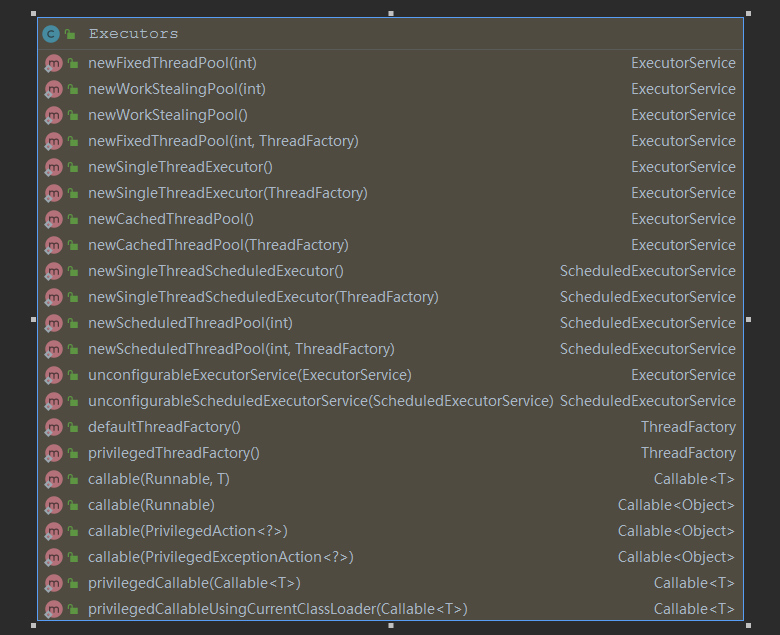Click ExecutorService return type of unconfigurableExecutorService
The height and width of the screenshot is (635, 780).
pyautogui.click(x=683, y=375)
